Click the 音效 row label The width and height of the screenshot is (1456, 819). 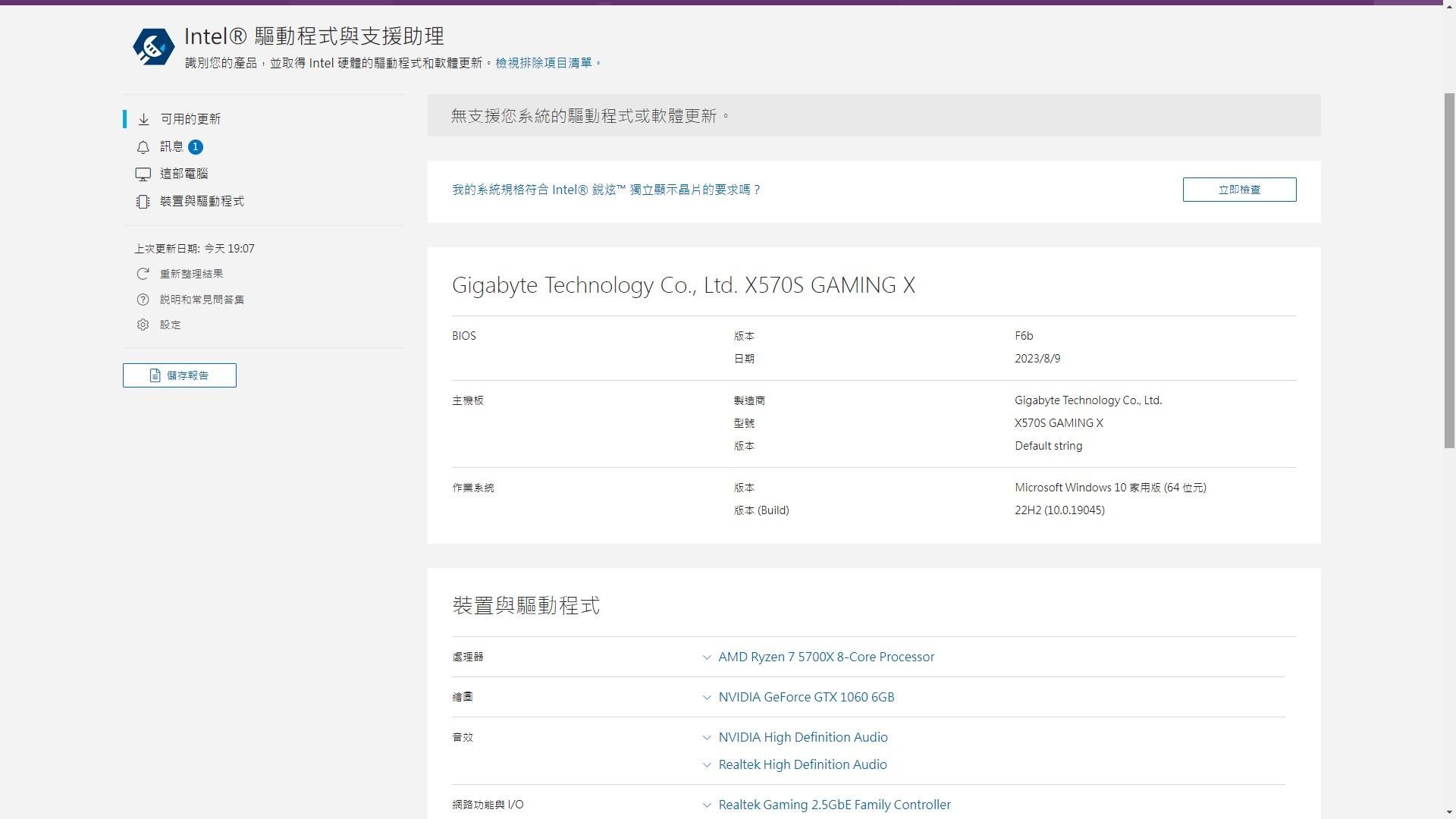click(463, 737)
